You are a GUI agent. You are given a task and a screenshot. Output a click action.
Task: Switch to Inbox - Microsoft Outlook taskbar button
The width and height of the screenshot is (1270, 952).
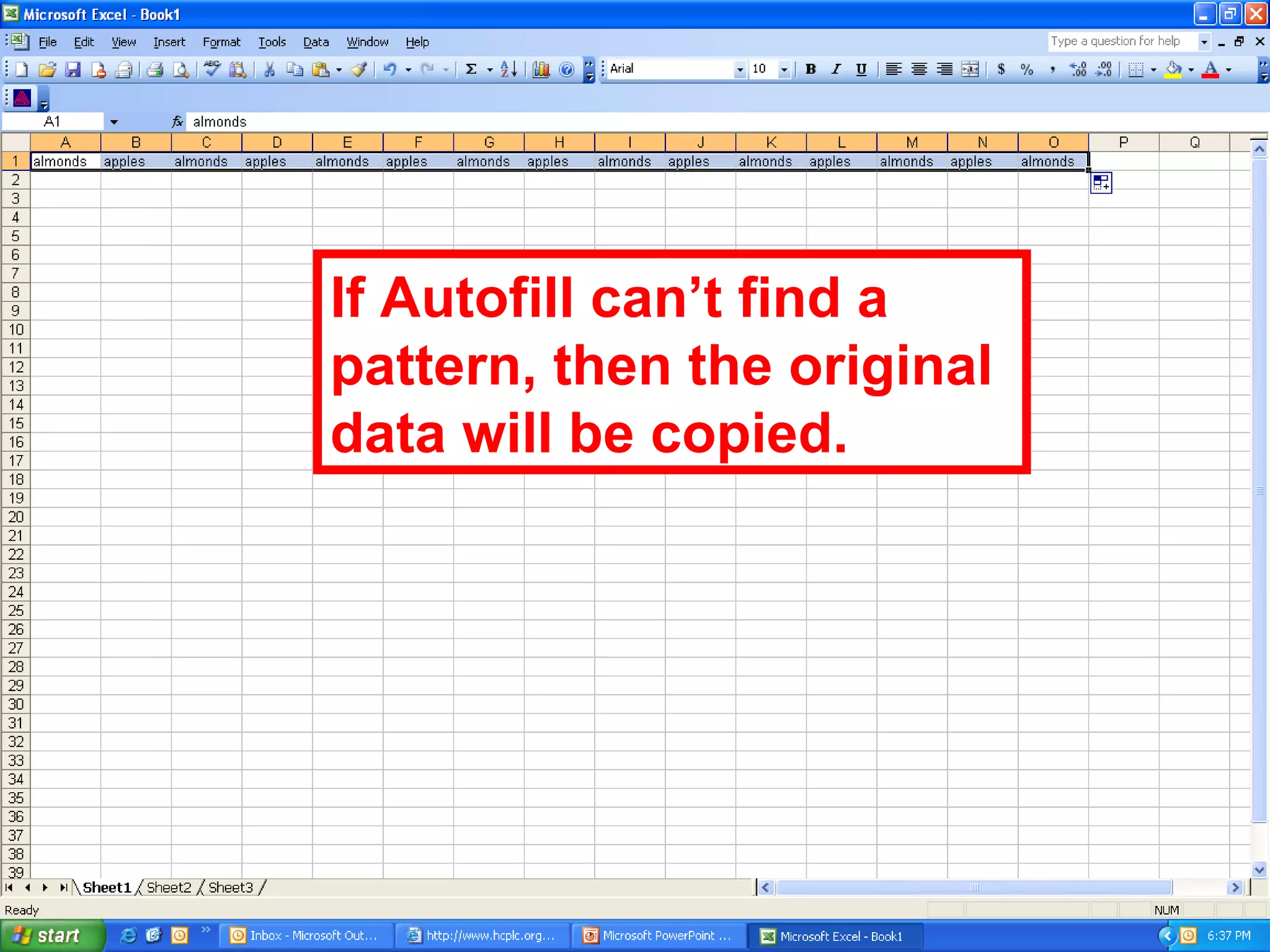click(x=306, y=936)
